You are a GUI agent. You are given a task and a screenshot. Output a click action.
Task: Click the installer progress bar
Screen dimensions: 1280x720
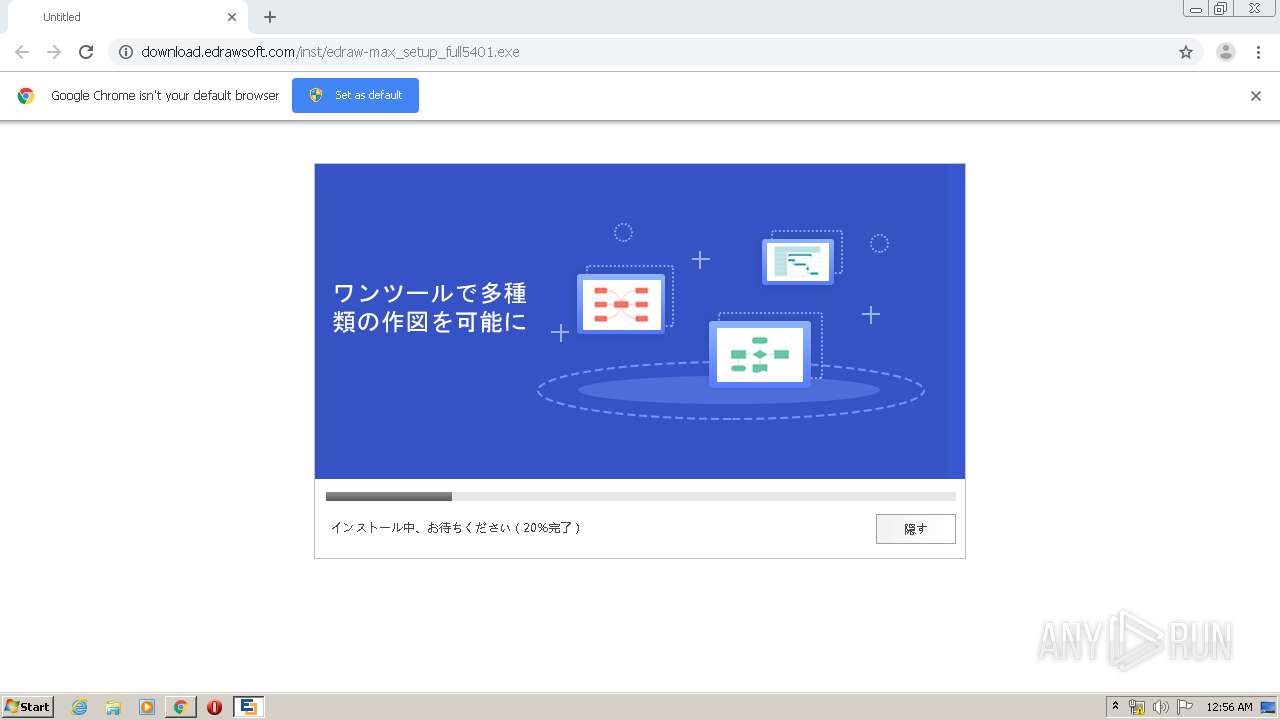pos(641,496)
